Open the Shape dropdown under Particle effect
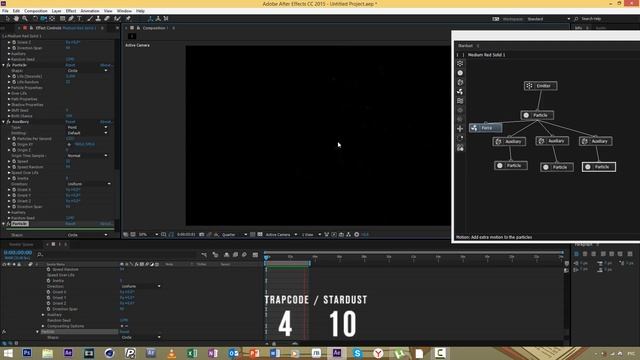The image size is (640, 360). (87, 71)
